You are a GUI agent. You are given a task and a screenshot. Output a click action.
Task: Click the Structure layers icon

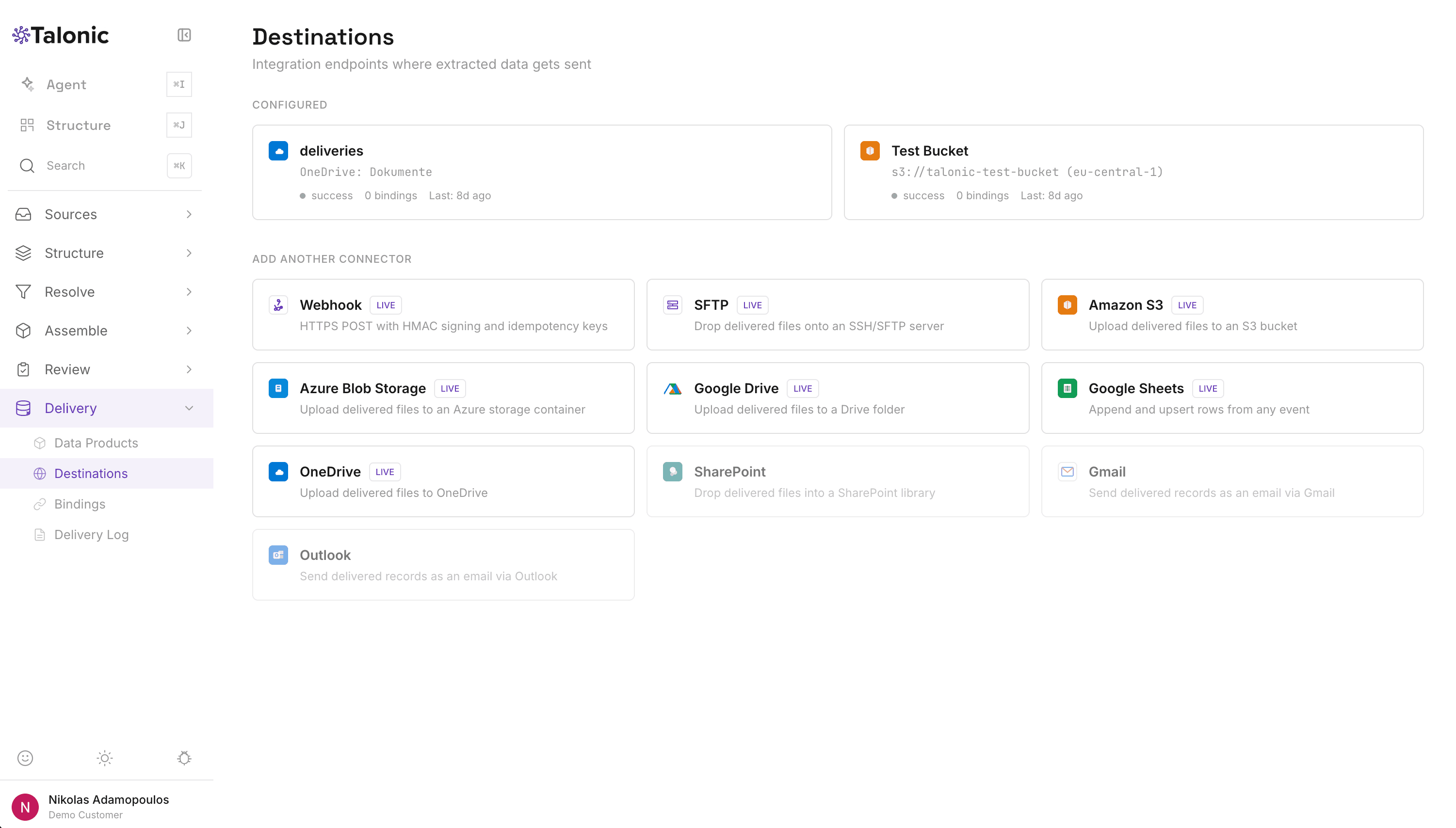pos(23,253)
